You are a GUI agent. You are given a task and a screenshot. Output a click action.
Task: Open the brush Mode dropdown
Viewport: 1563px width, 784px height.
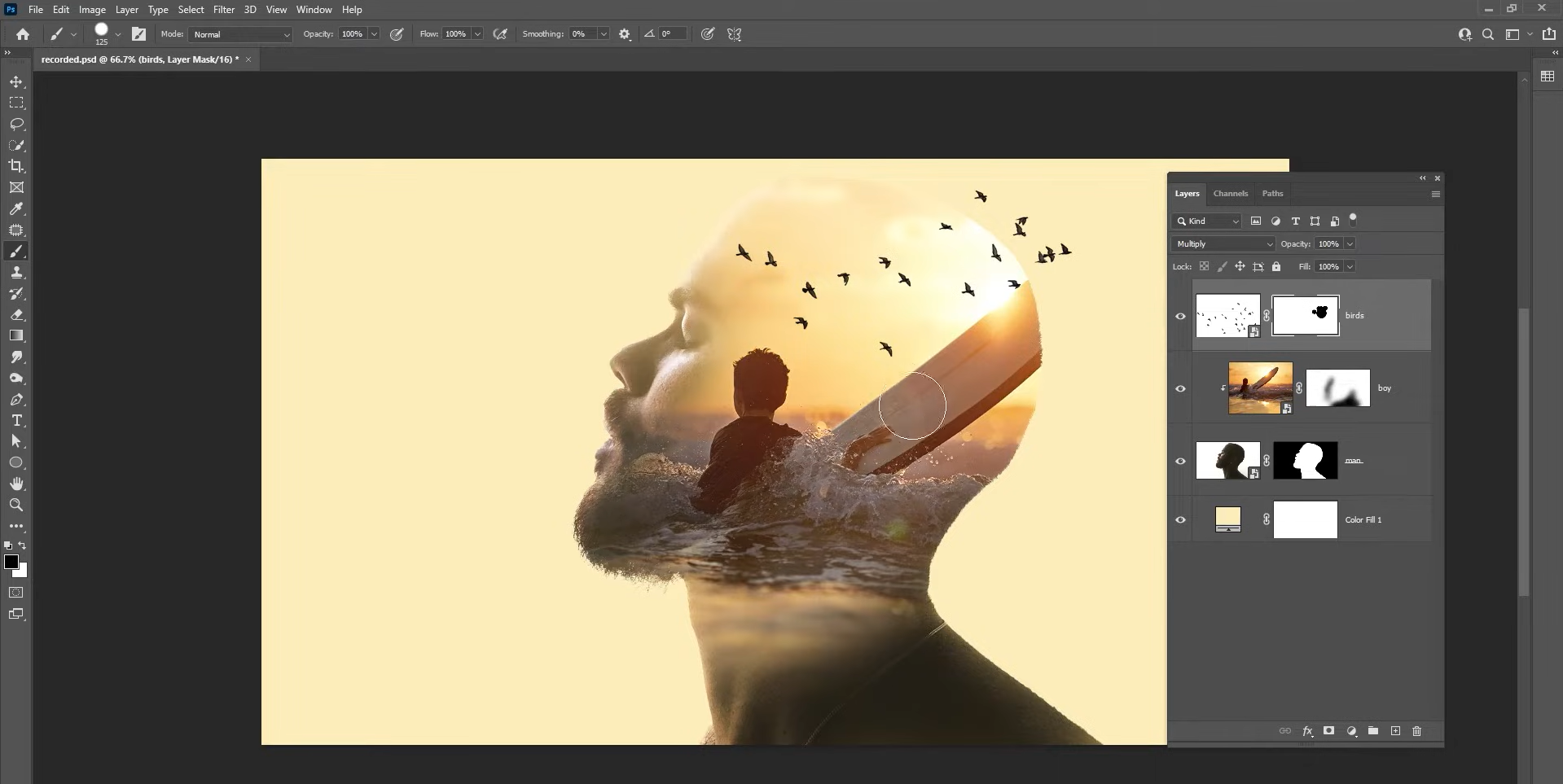239,34
